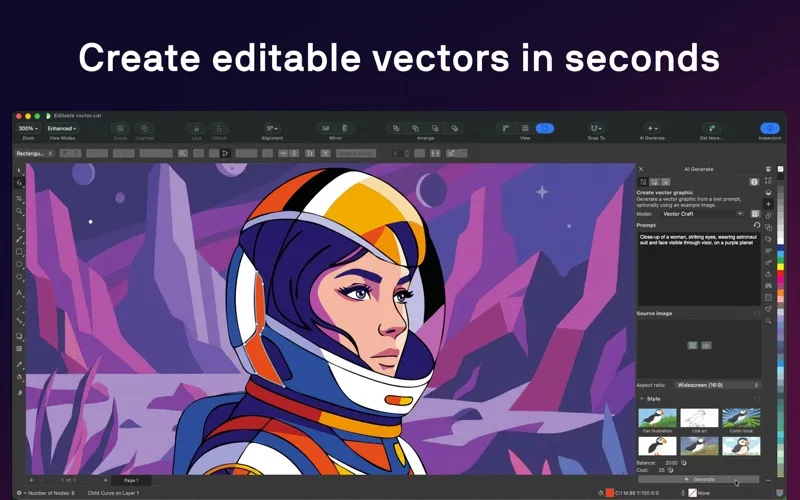Screen dimensions: 800x500
Task: Open the sparkle AI Generate inspector icon
Action: 768,204
